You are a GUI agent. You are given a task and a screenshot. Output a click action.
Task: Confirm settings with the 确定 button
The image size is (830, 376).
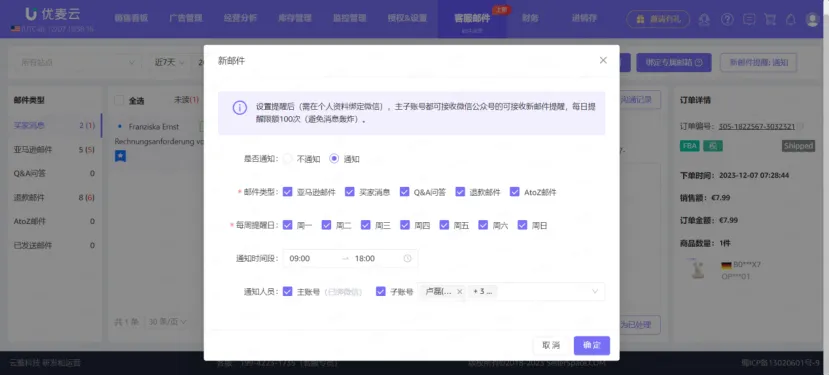tap(592, 345)
